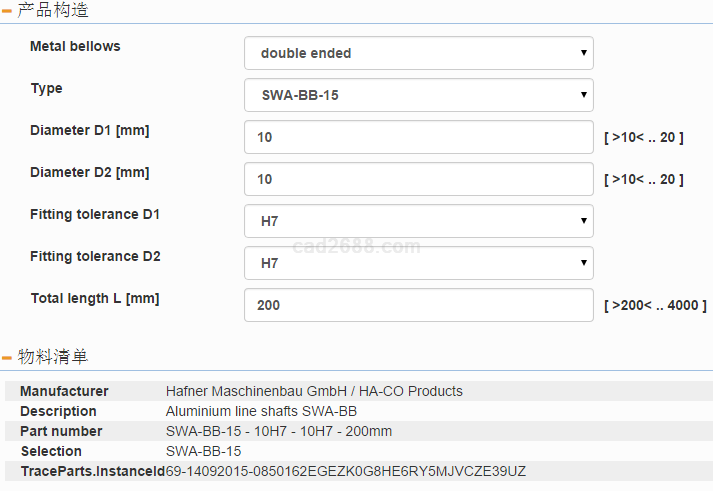Focus the Diameter D2 input field

pyautogui.click(x=418, y=179)
